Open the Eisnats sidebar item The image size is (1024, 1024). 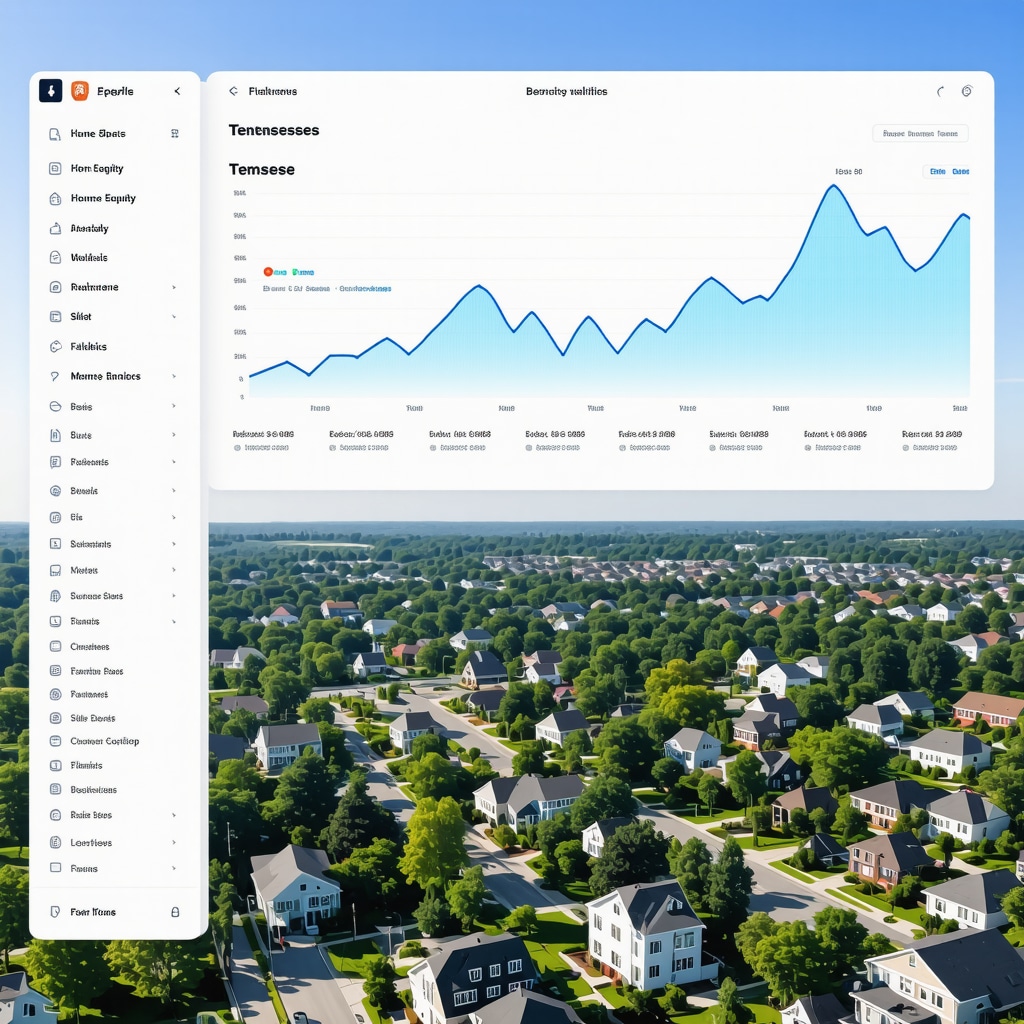pos(114,621)
